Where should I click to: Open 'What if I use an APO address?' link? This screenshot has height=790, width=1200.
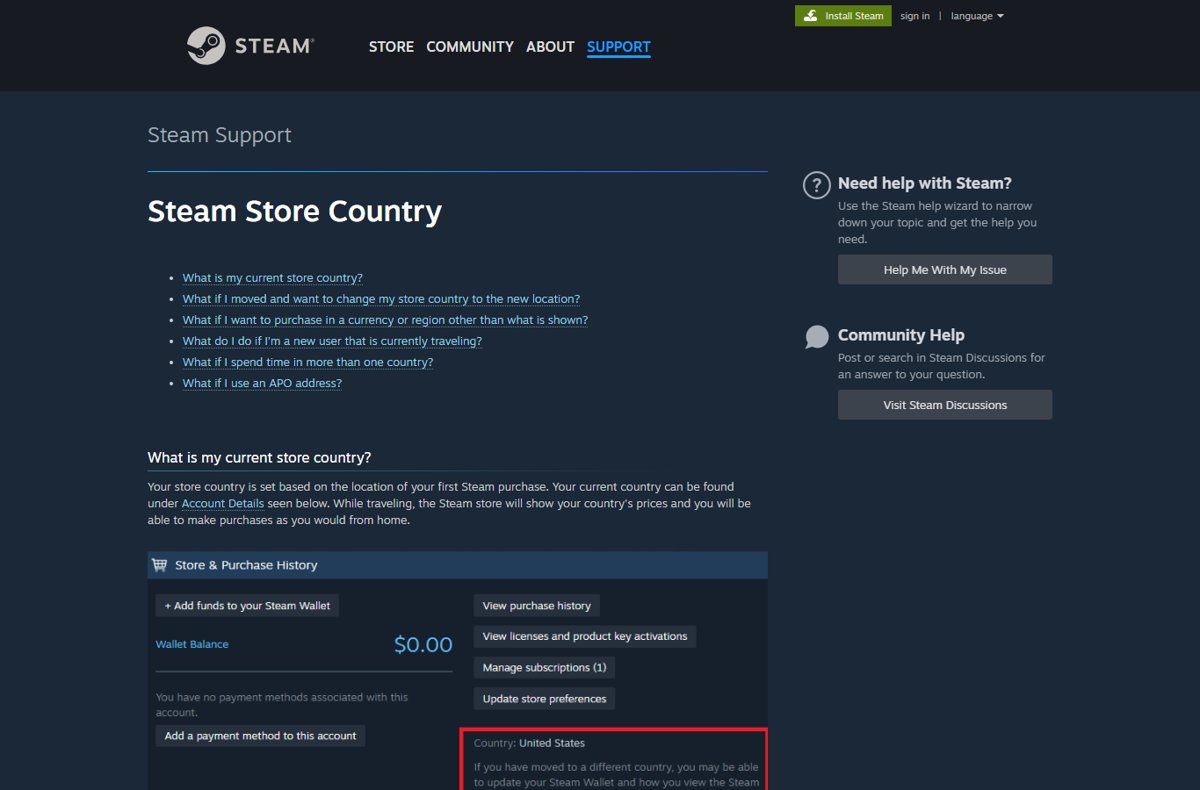[262, 383]
